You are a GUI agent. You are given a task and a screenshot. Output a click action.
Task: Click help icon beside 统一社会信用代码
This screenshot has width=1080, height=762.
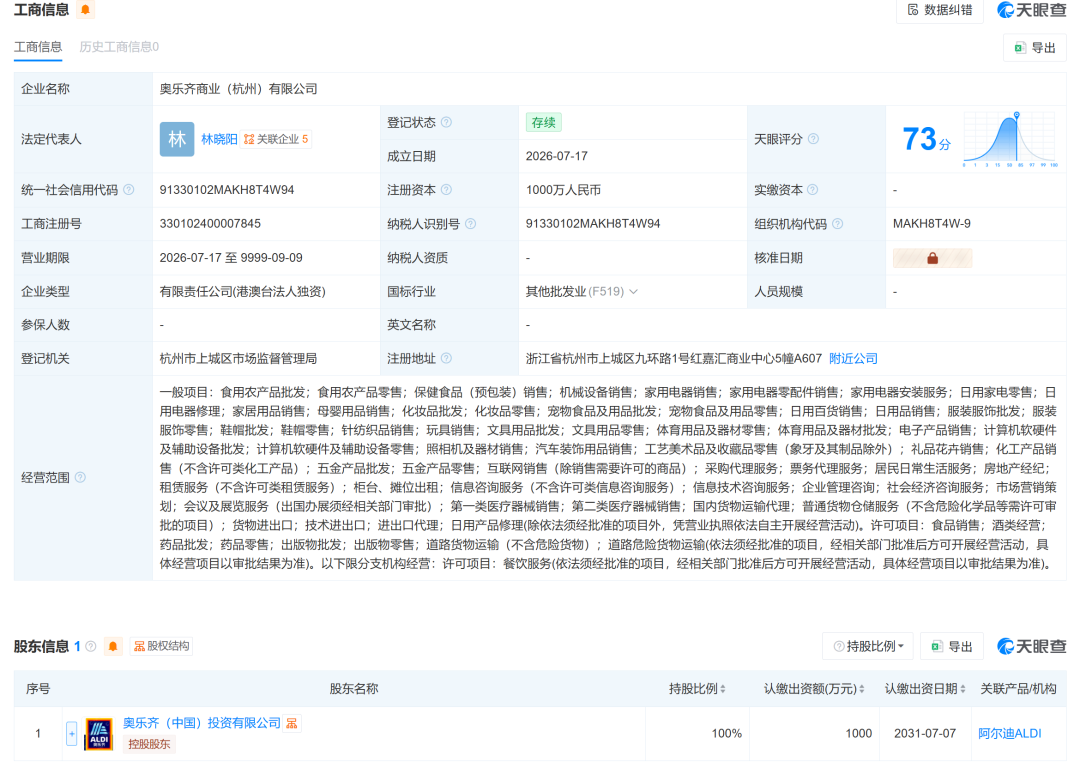tap(129, 189)
